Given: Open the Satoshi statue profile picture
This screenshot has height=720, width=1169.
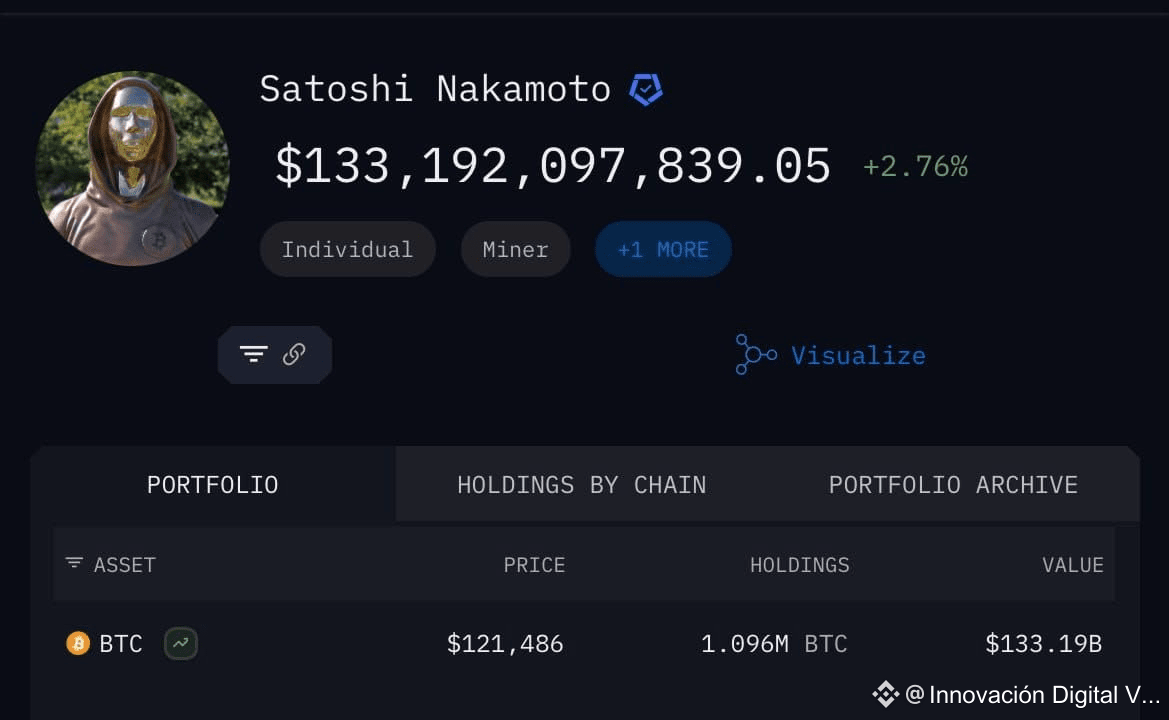Looking at the screenshot, I should coord(133,168).
